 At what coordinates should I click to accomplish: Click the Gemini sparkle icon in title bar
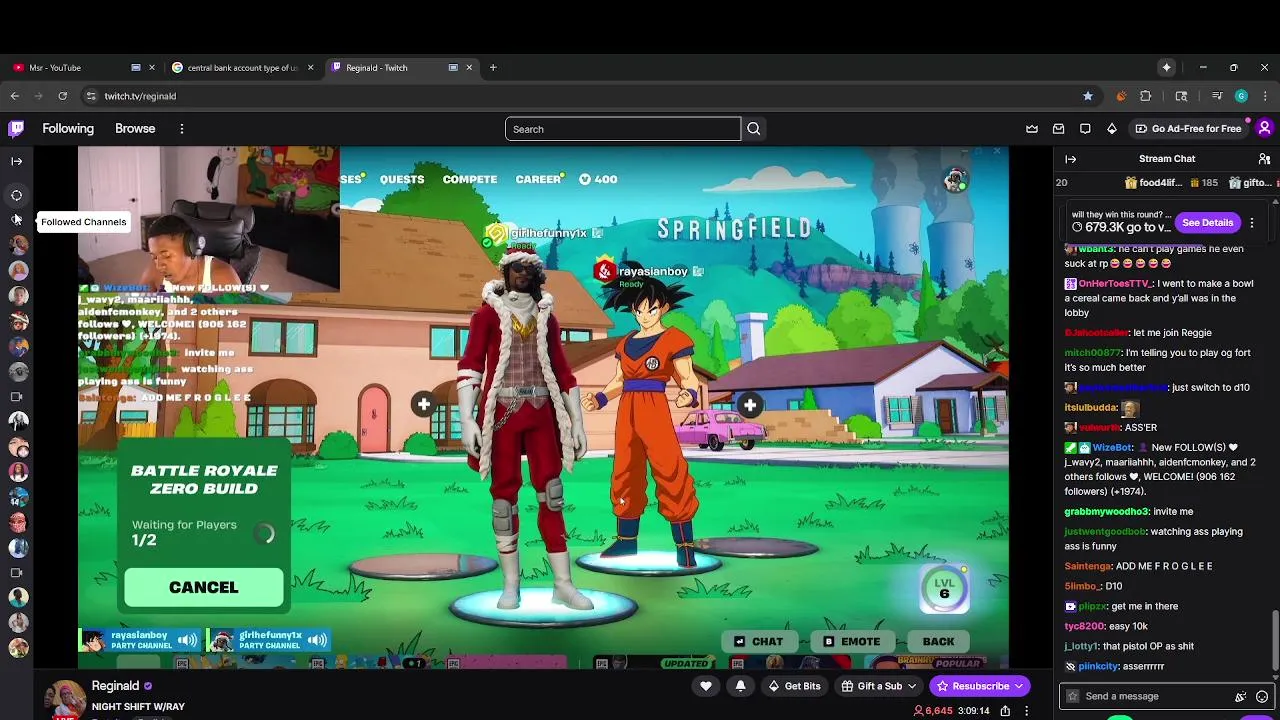1166,68
